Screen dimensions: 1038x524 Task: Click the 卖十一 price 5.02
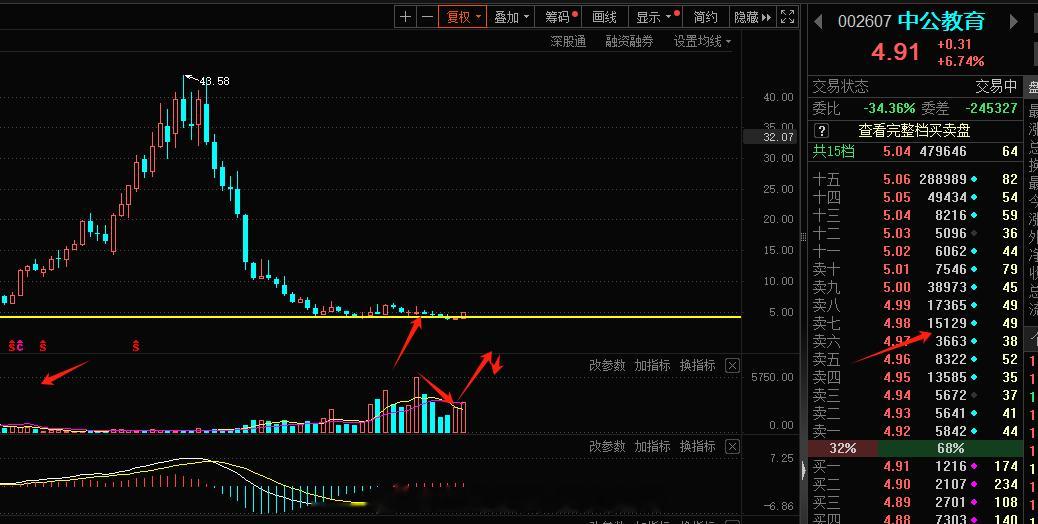coord(896,251)
